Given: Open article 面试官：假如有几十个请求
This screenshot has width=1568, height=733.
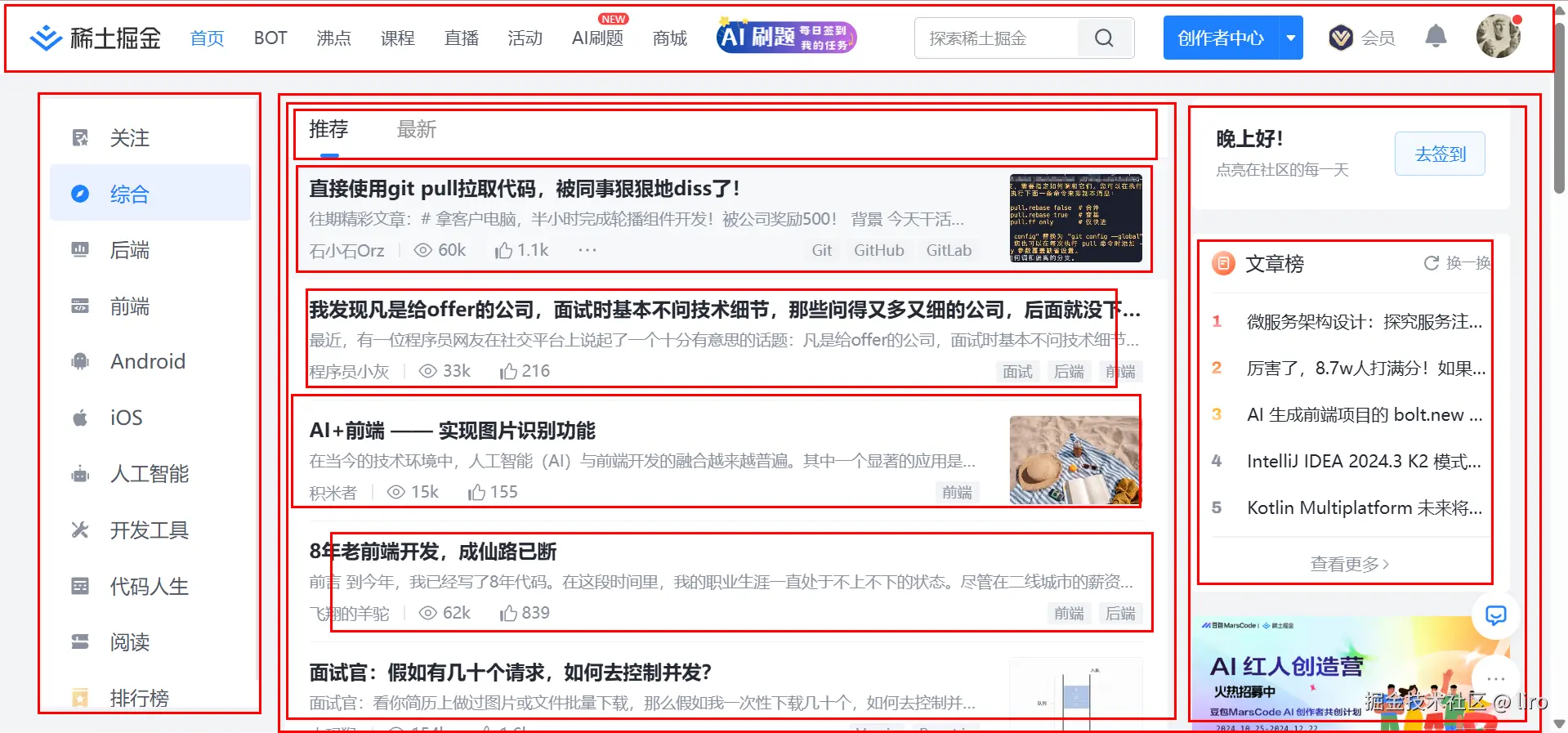Looking at the screenshot, I should [511, 673].
